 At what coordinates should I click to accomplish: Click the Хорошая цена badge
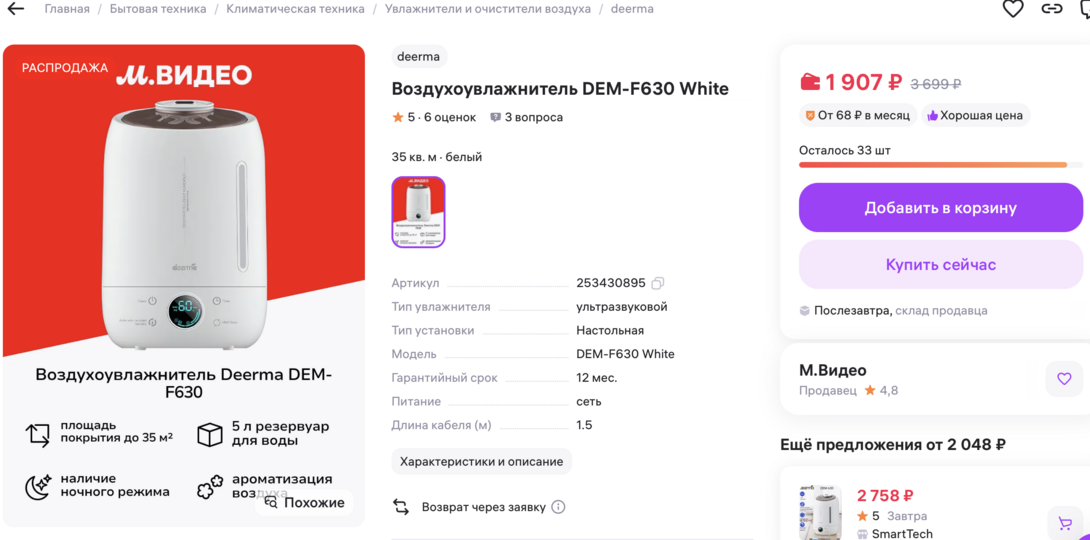click(975, 115)
